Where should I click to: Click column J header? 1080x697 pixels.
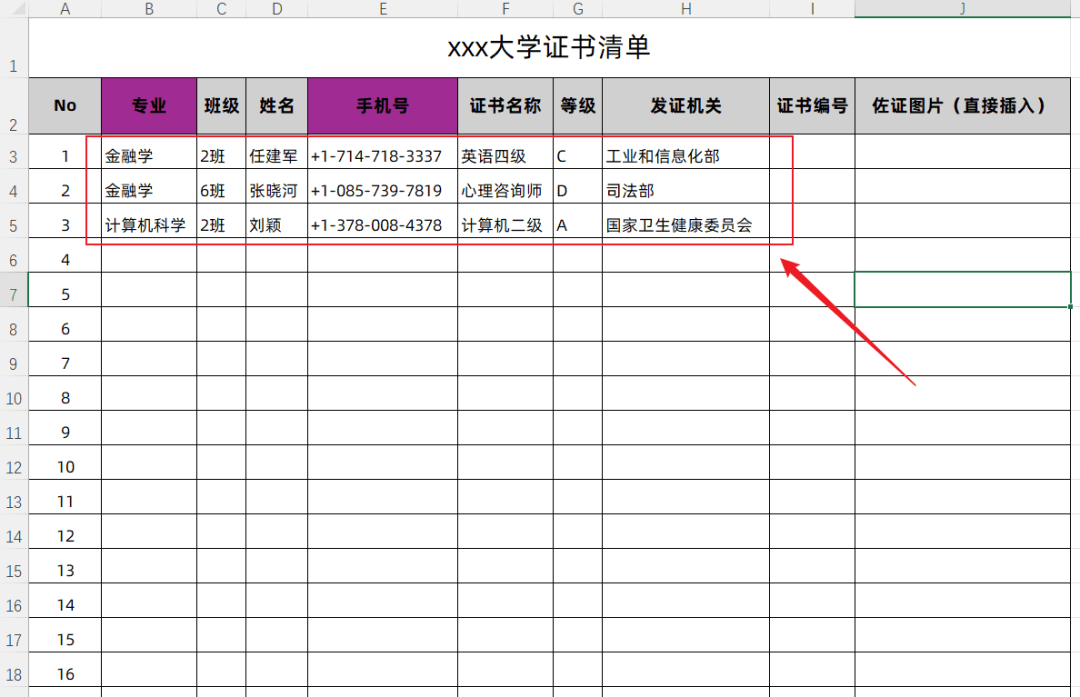coord(962,9)
